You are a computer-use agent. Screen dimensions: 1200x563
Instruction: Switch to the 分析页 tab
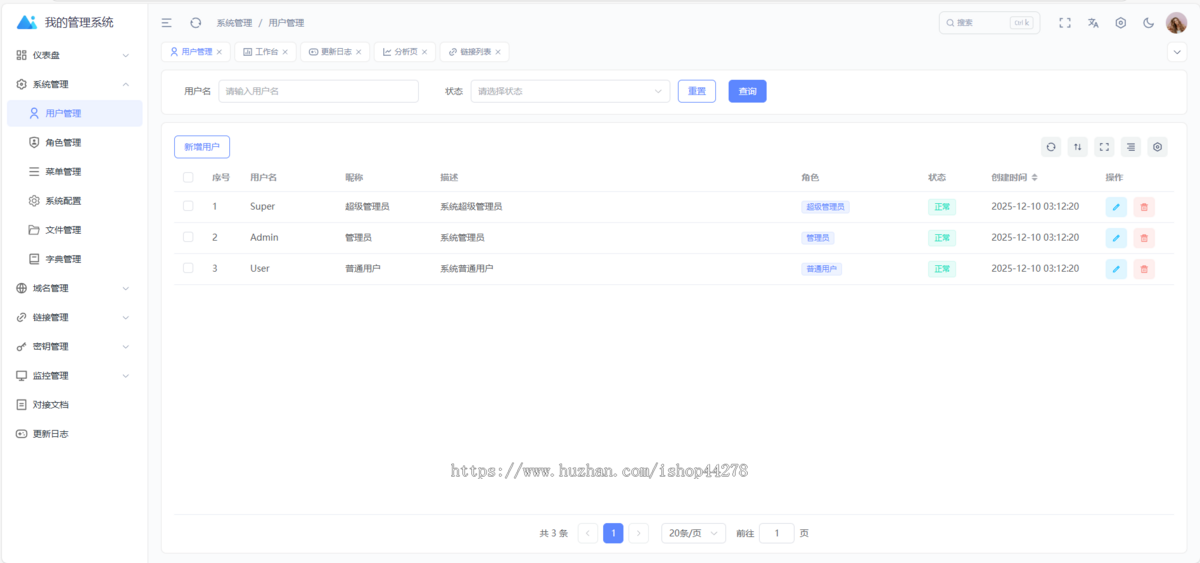[404, 52]
